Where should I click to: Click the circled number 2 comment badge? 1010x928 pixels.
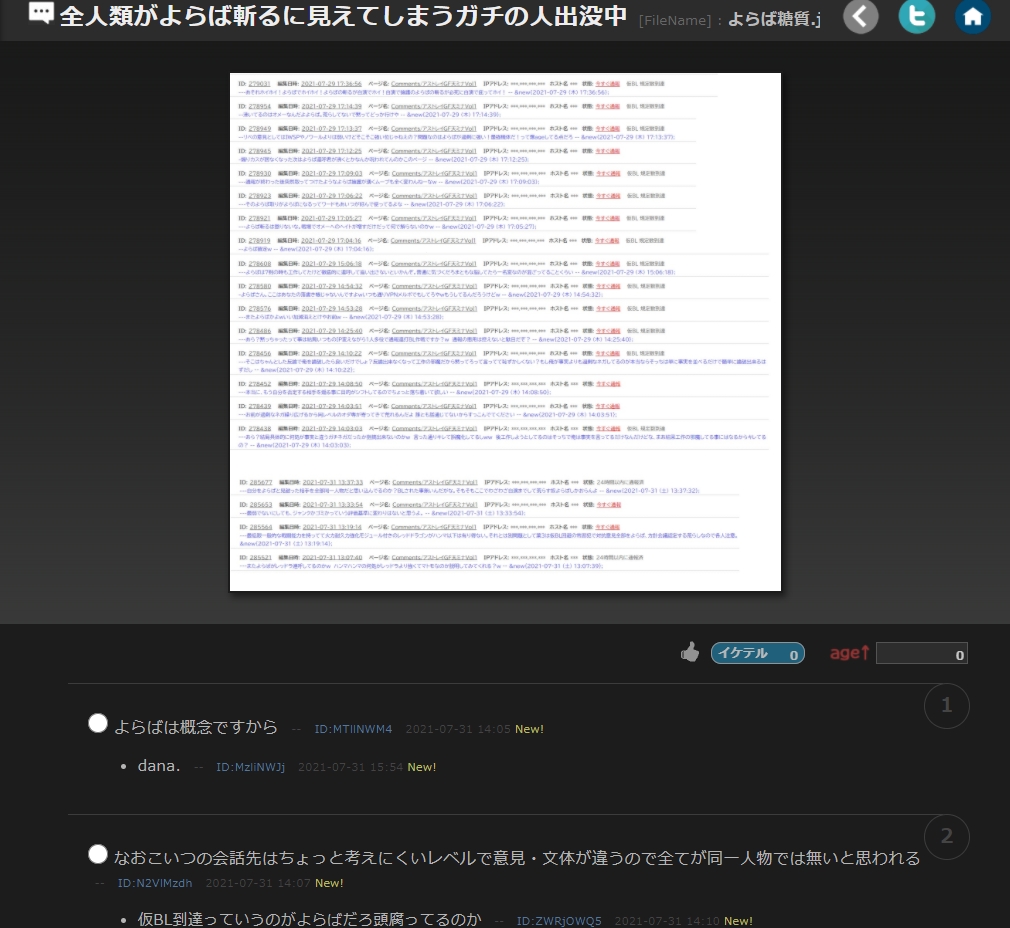pyautogui.click(x=946, y=837)
